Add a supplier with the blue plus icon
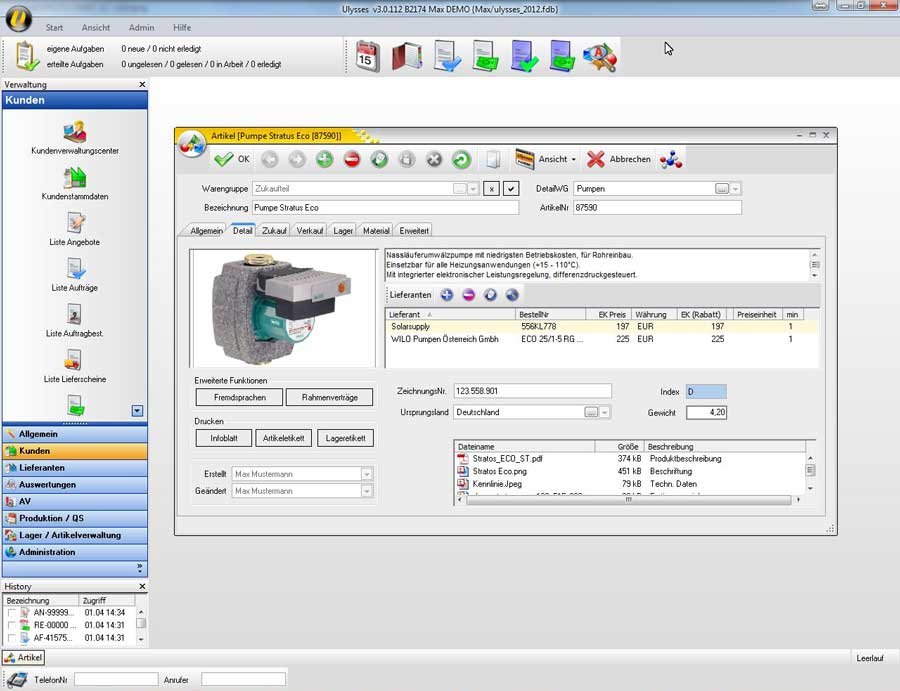The width and height of the screenshot is (900, 691). click(447, 295)
